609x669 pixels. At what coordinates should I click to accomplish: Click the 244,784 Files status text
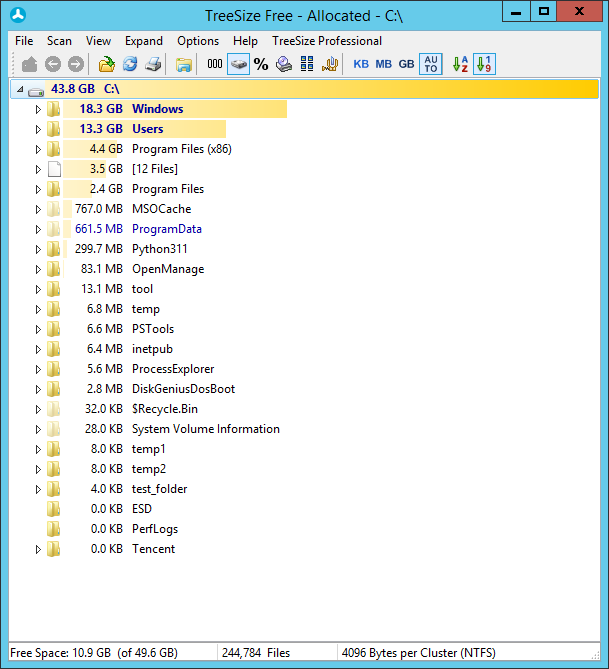click(256, 653)
